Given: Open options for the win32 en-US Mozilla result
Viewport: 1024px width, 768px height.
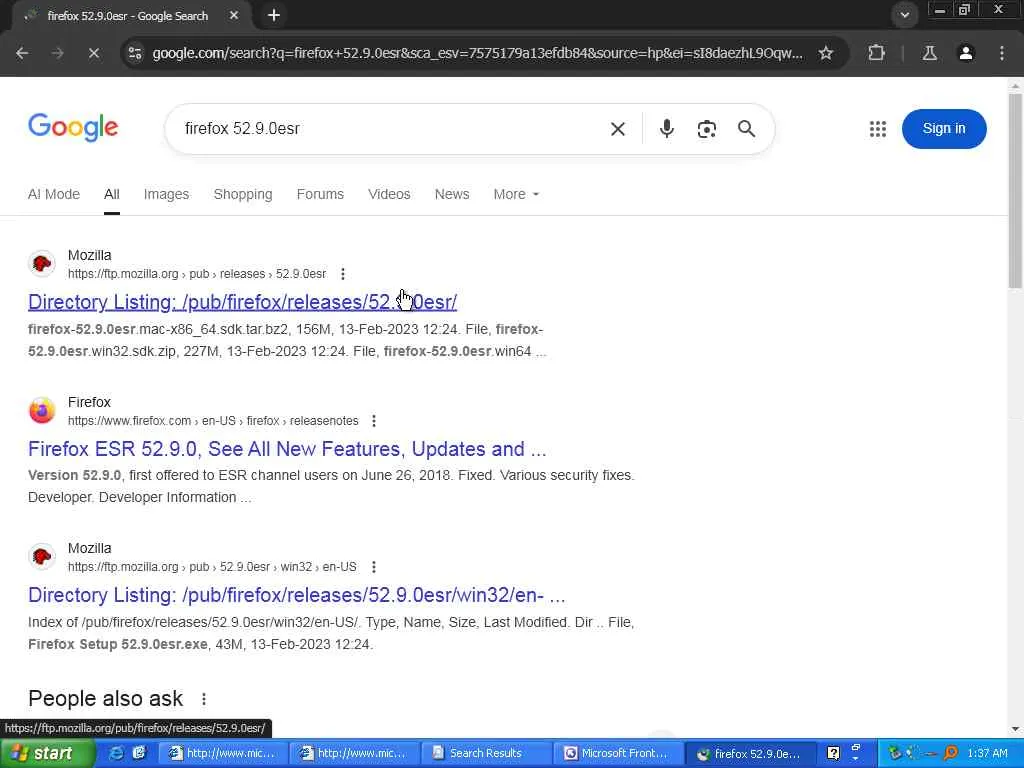Looking at the screenshot, I should [x=374, y=567].
